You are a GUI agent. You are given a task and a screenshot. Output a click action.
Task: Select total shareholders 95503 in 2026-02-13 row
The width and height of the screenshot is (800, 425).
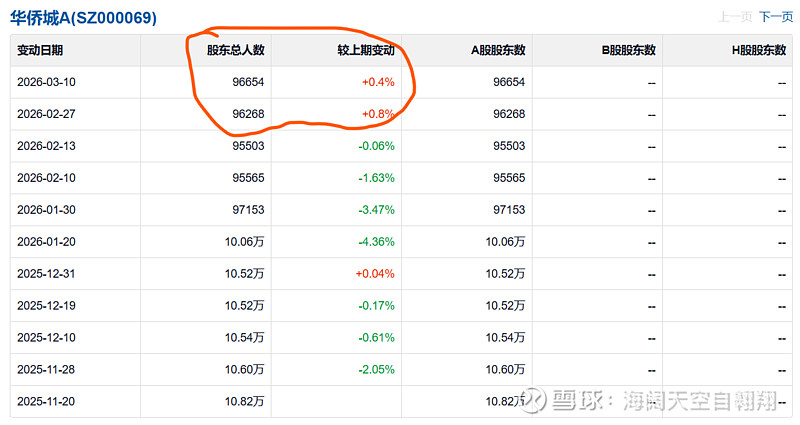tap(248, 146)
